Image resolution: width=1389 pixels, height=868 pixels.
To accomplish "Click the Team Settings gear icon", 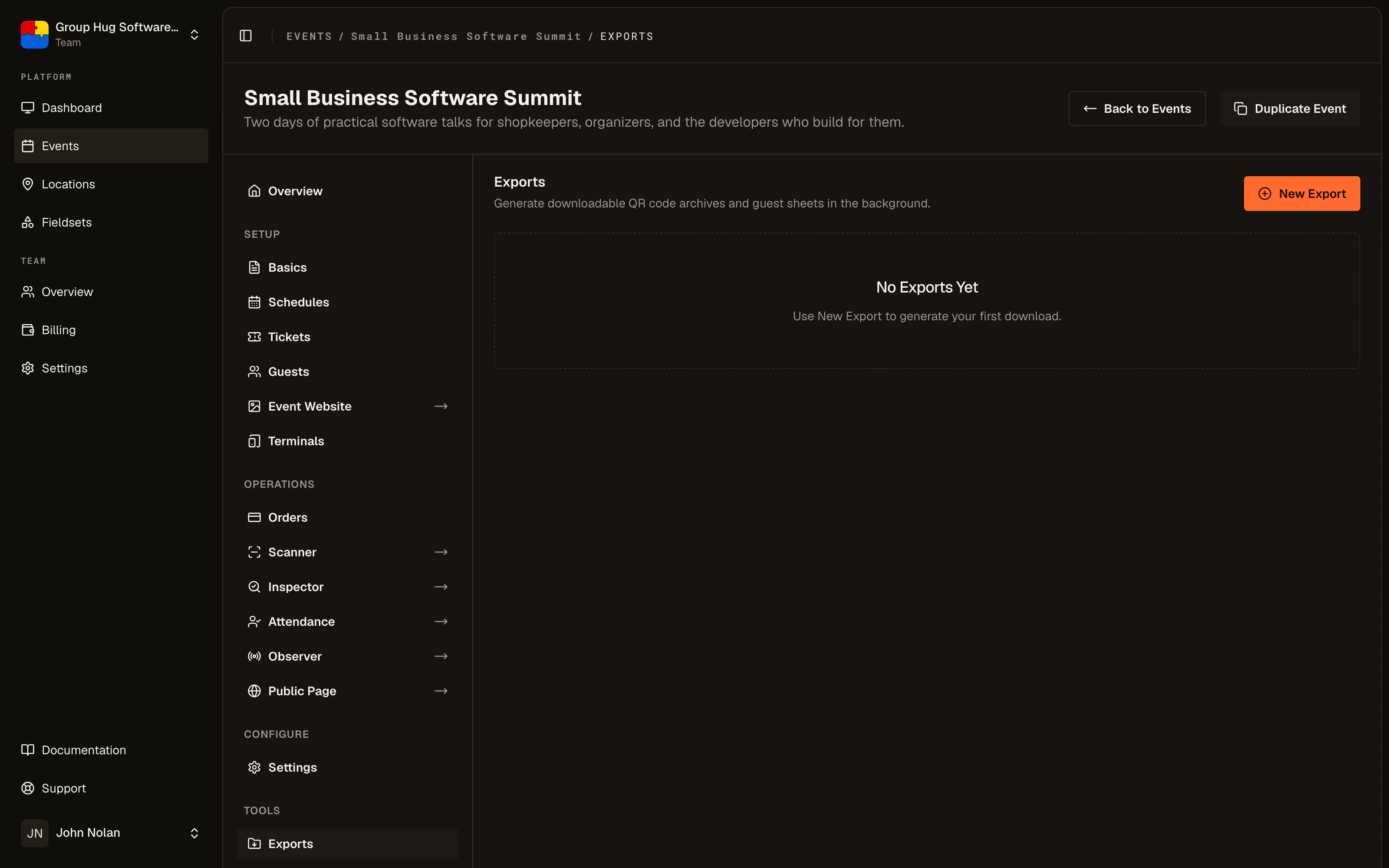I will pos(27,368).
